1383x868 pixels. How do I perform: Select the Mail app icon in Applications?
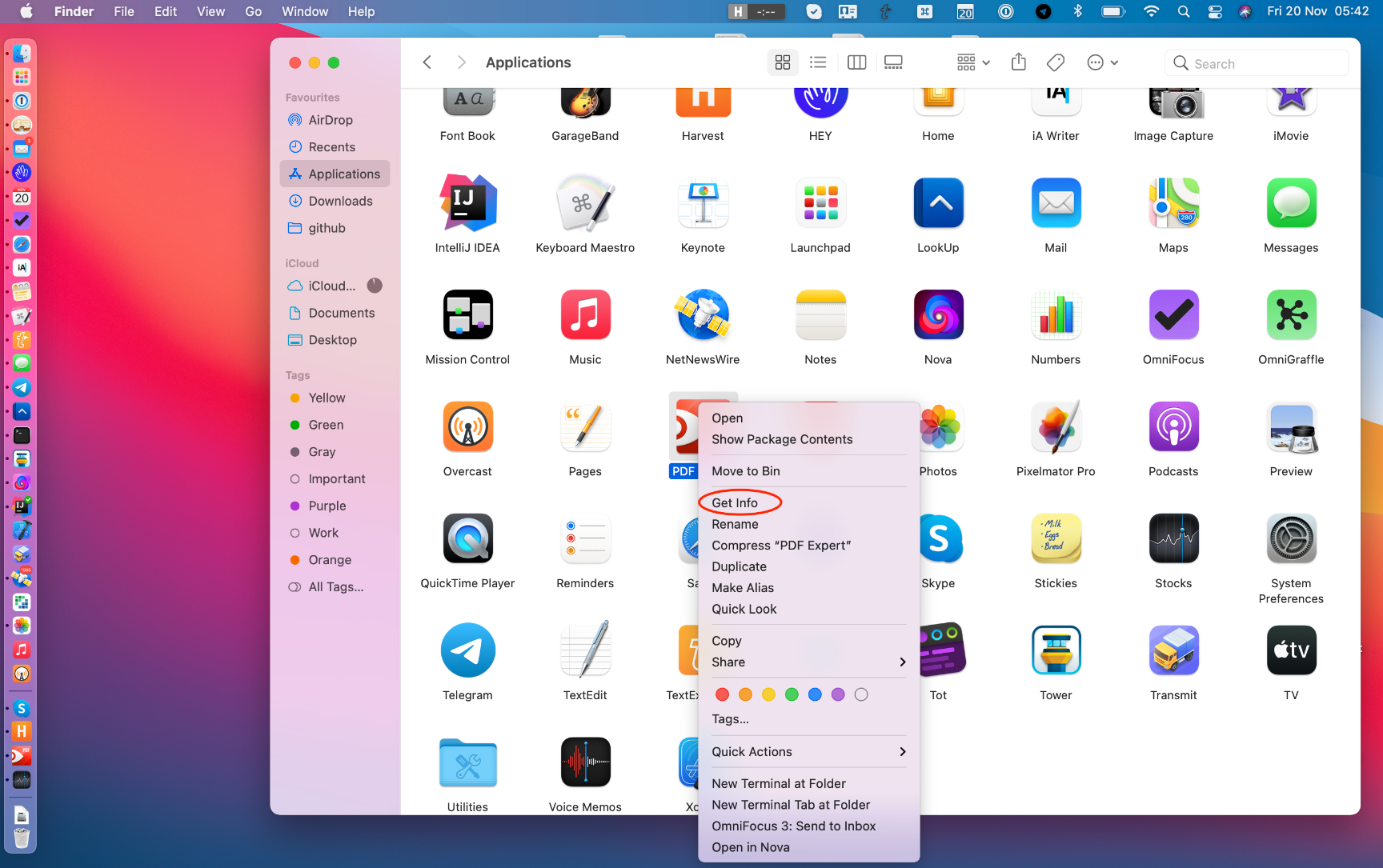(1056, 203)
